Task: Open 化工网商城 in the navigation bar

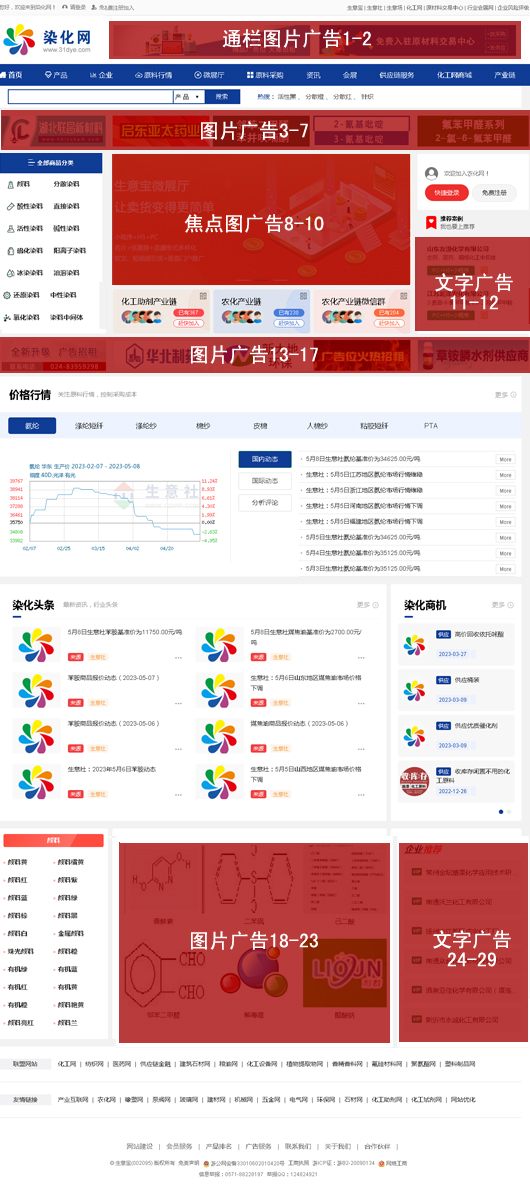Action: click(454, 75)
